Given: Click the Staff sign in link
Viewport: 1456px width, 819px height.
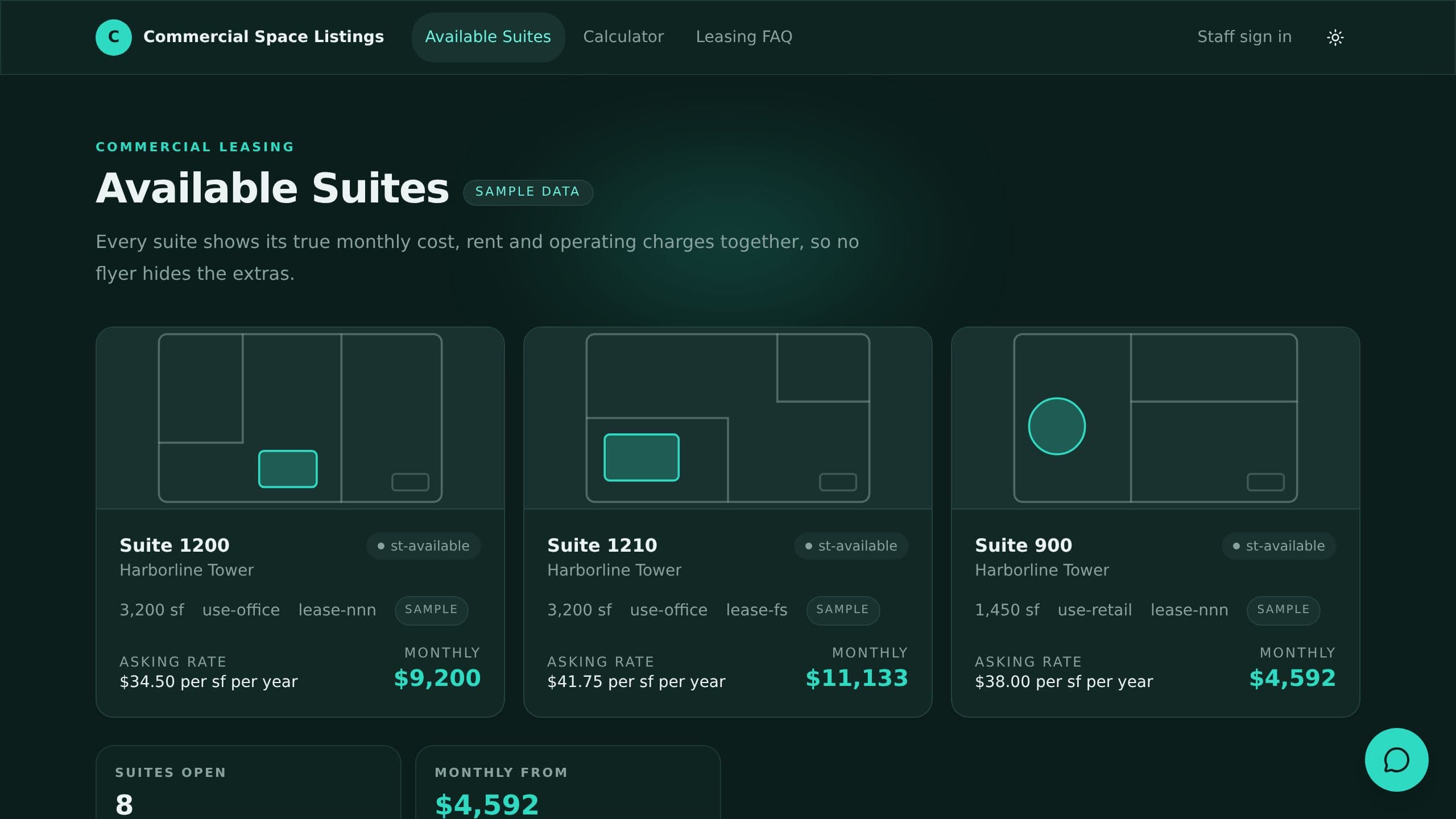Looking at the screenshot, I should pyautogui.click(x=1244, y=37).
